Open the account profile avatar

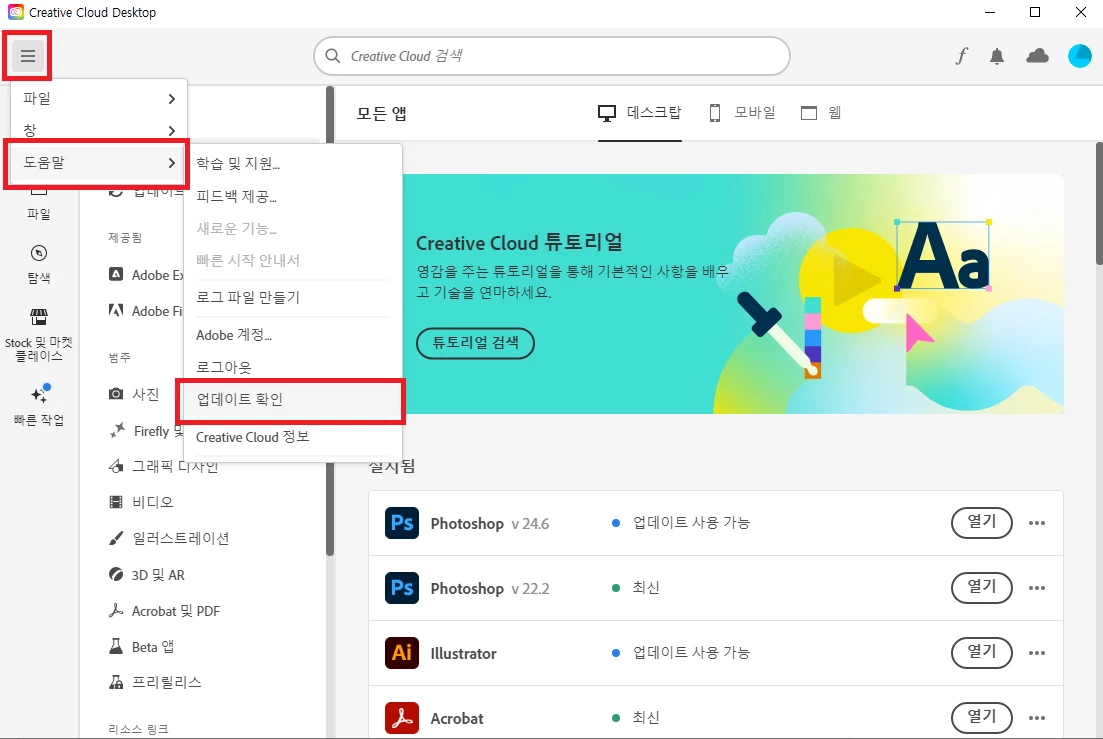click(x=1080, y=56)
